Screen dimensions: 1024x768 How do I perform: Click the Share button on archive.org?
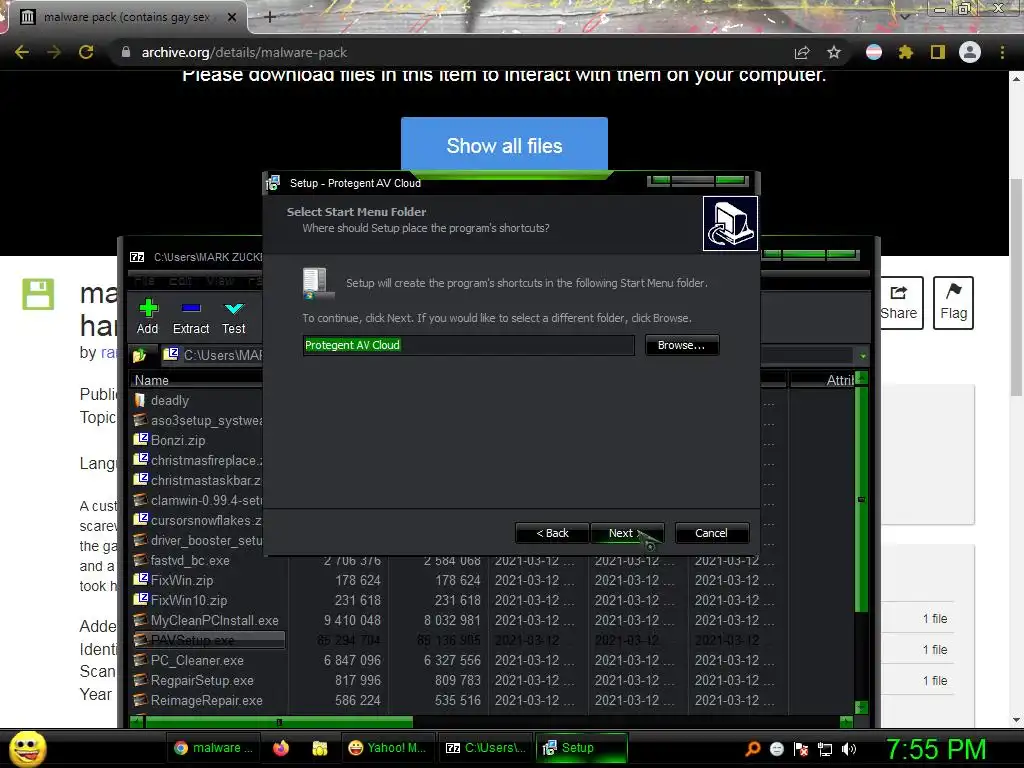[899, 303]
